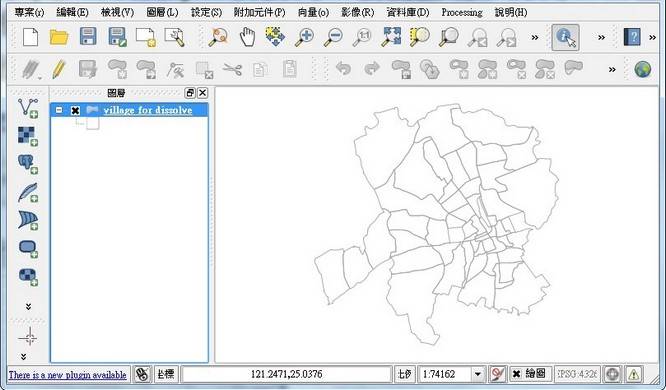The image size is (666, 390).
Task: Click Add Raster Layer checkerboard icon
Action: (x=28, y=136)
